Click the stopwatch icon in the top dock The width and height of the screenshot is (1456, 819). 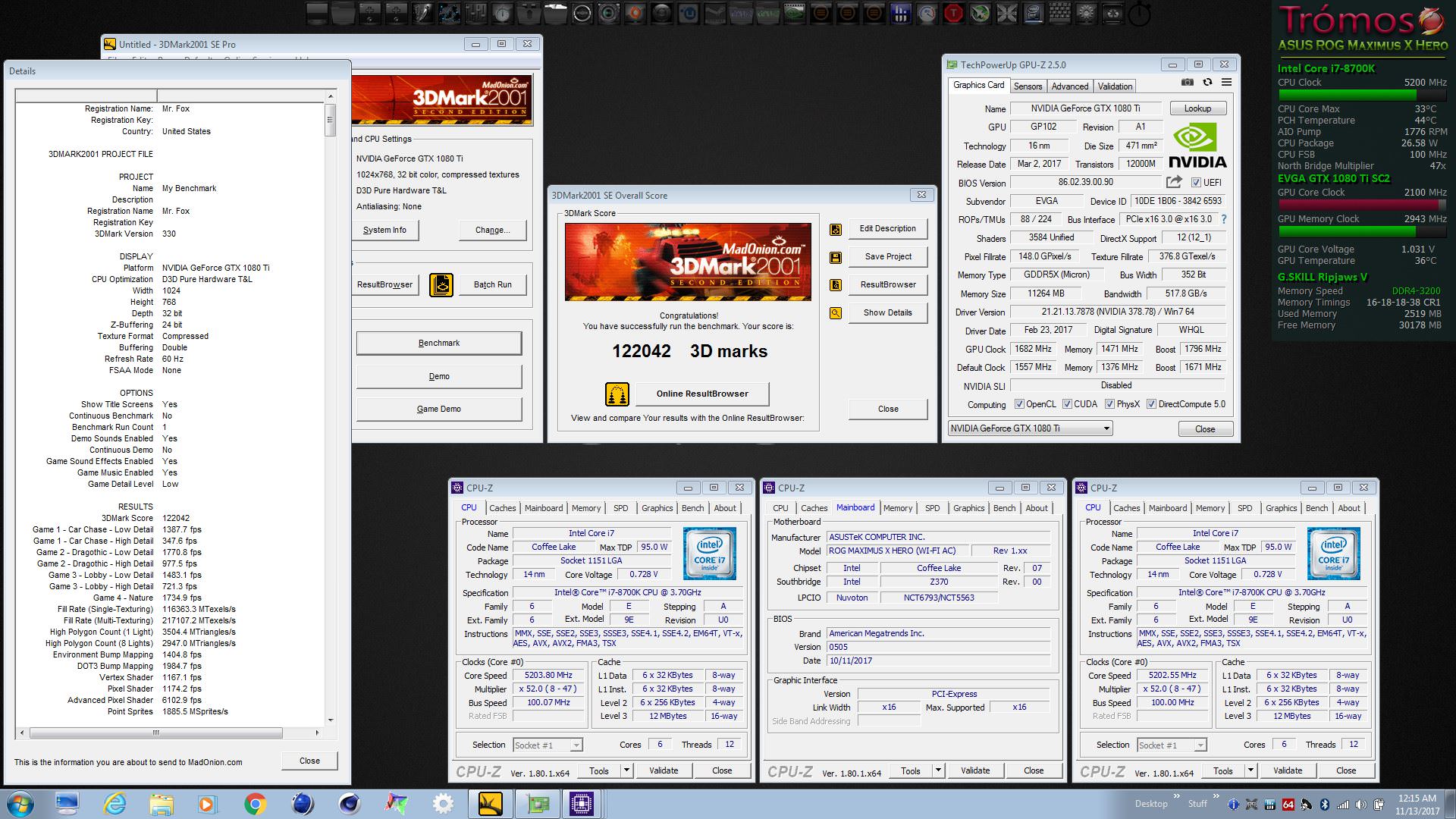(1140, 13)
